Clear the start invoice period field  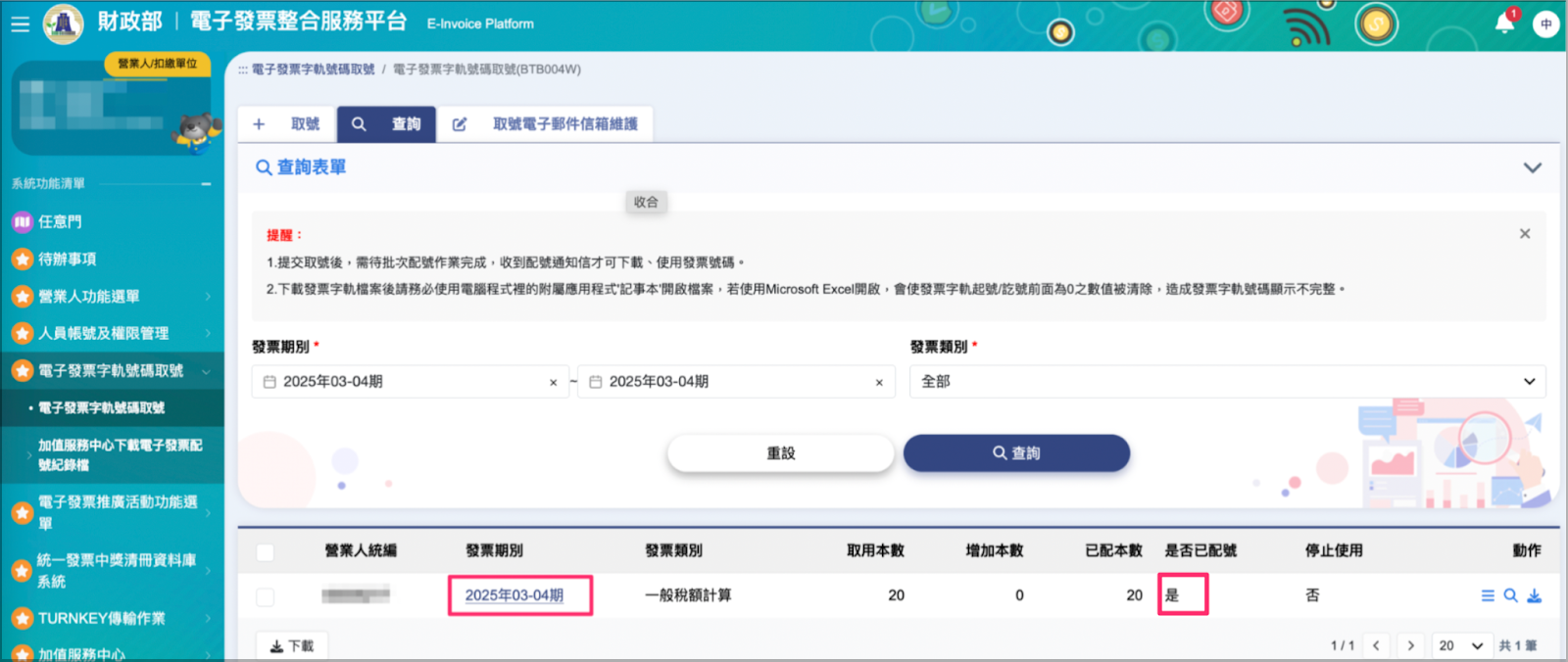[554, 383]
